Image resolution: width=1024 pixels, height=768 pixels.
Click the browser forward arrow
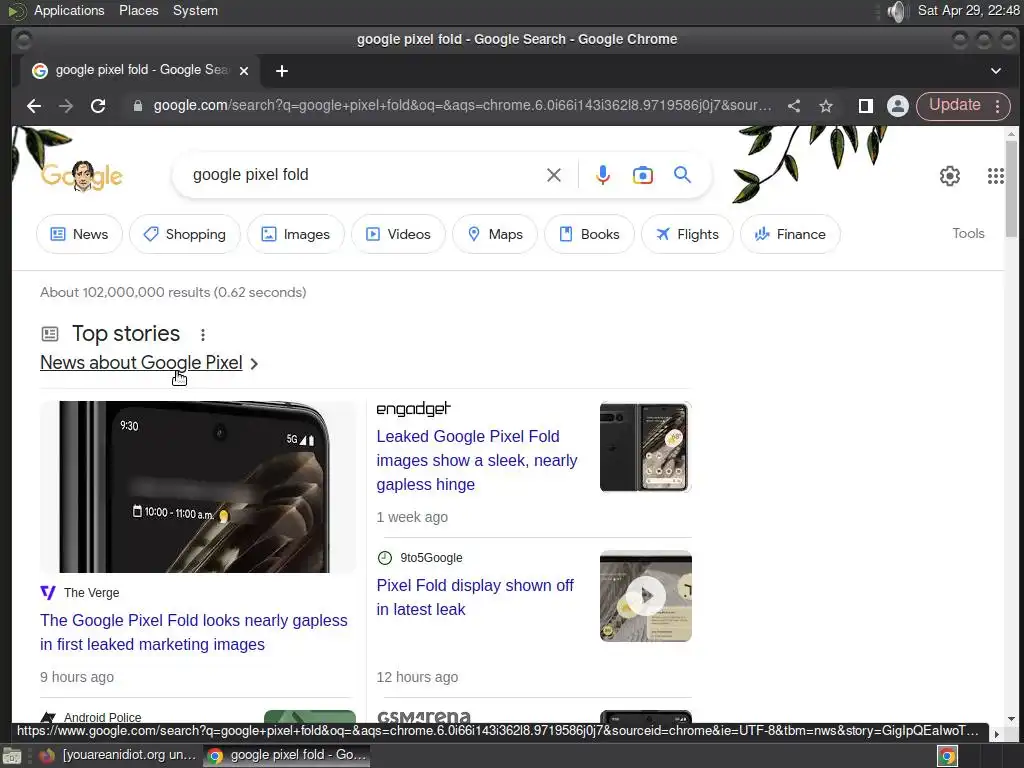[66, 106]
